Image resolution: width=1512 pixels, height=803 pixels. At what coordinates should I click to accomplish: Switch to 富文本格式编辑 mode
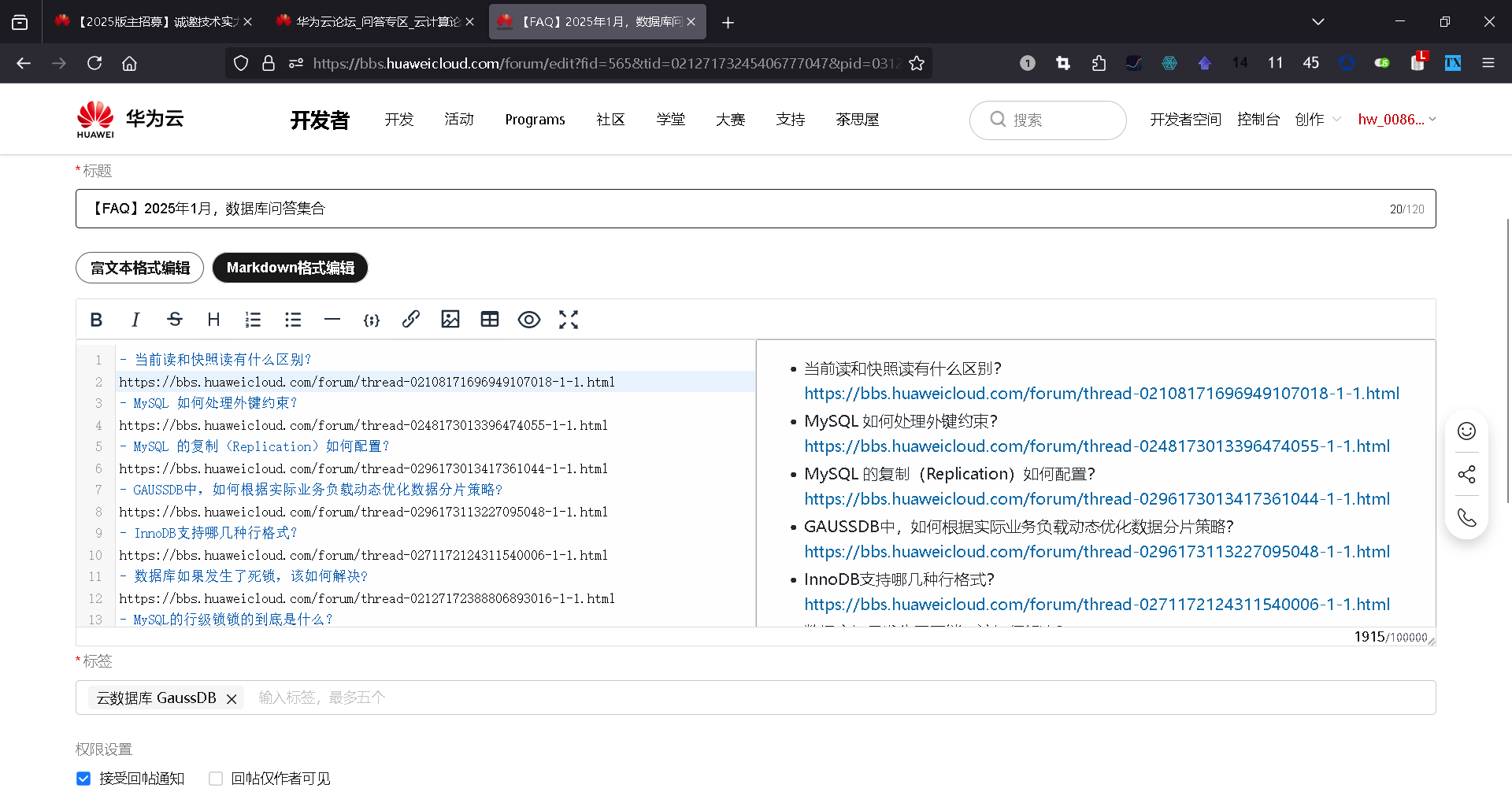click(139, 268)
